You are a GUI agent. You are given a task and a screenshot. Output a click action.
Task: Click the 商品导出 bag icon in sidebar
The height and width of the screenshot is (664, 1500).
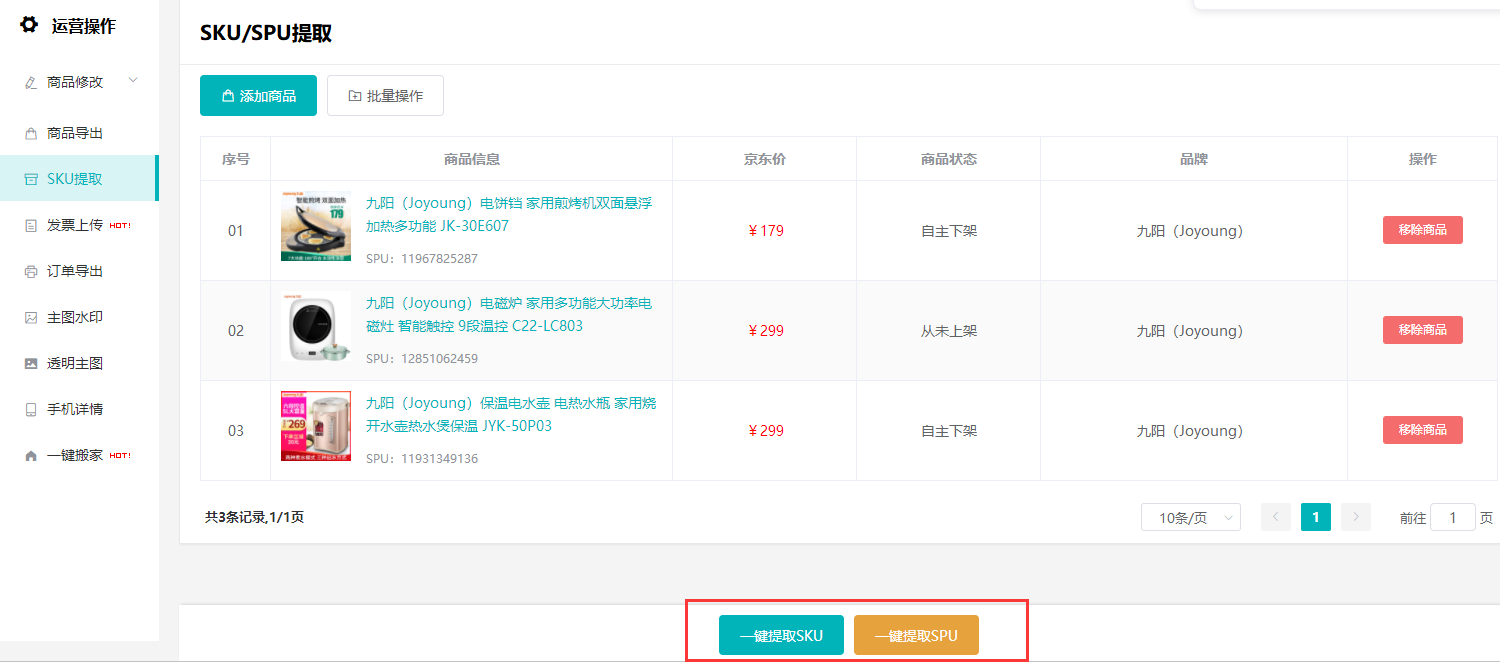click(x=31, y=133)
